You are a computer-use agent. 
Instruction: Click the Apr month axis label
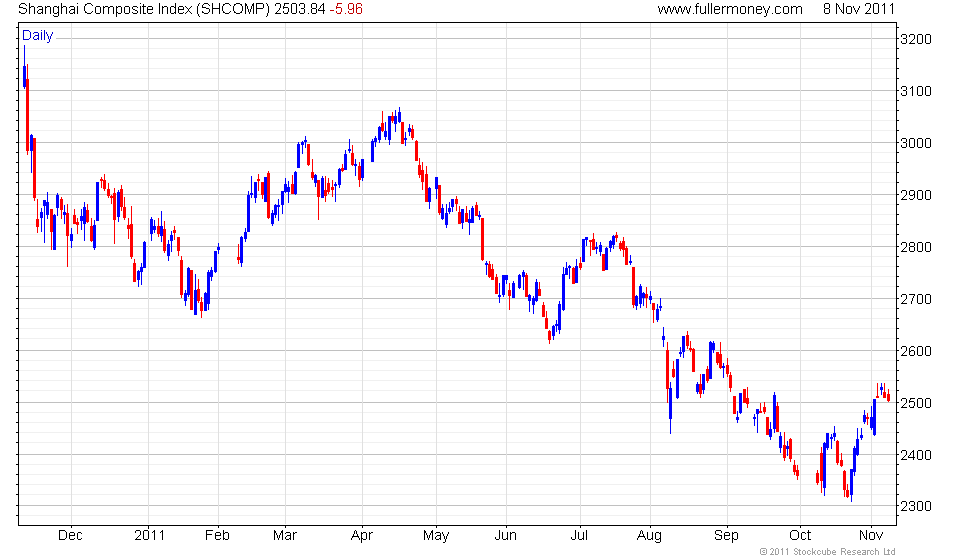pyautogui.click(x=362, y=536)
